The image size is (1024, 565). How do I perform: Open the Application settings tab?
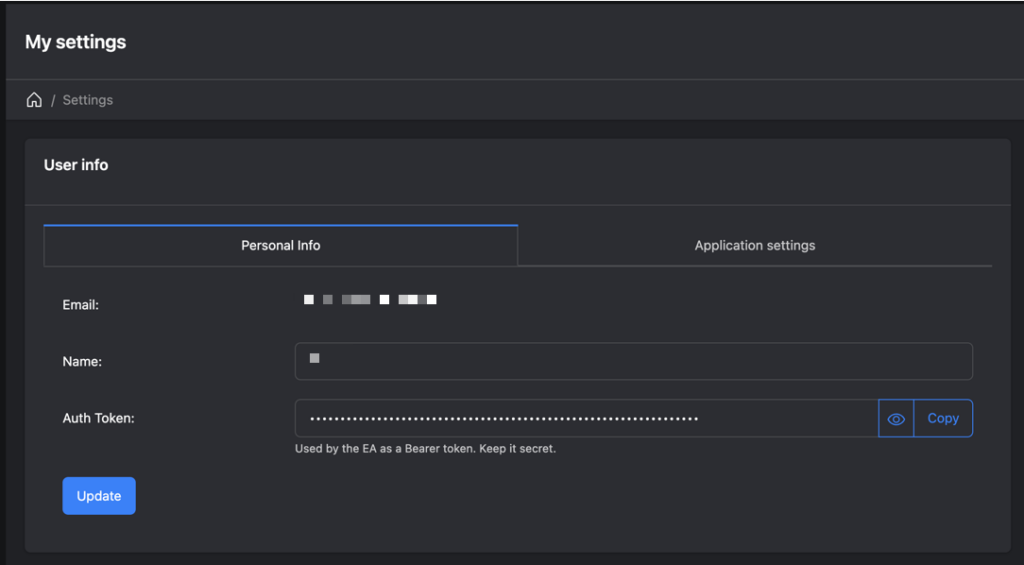(755, 246)
